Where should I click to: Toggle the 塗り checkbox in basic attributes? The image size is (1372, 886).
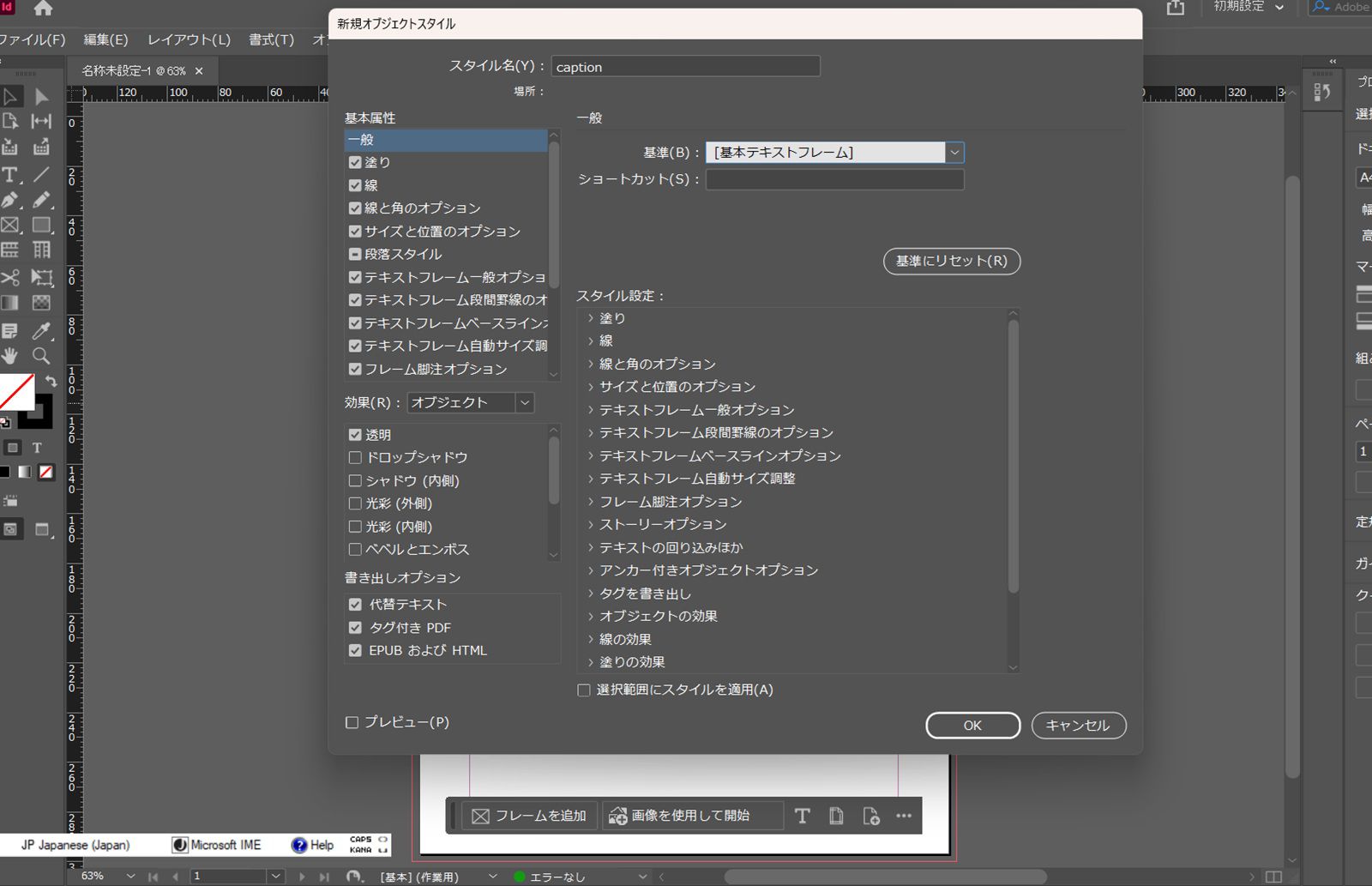355,162
